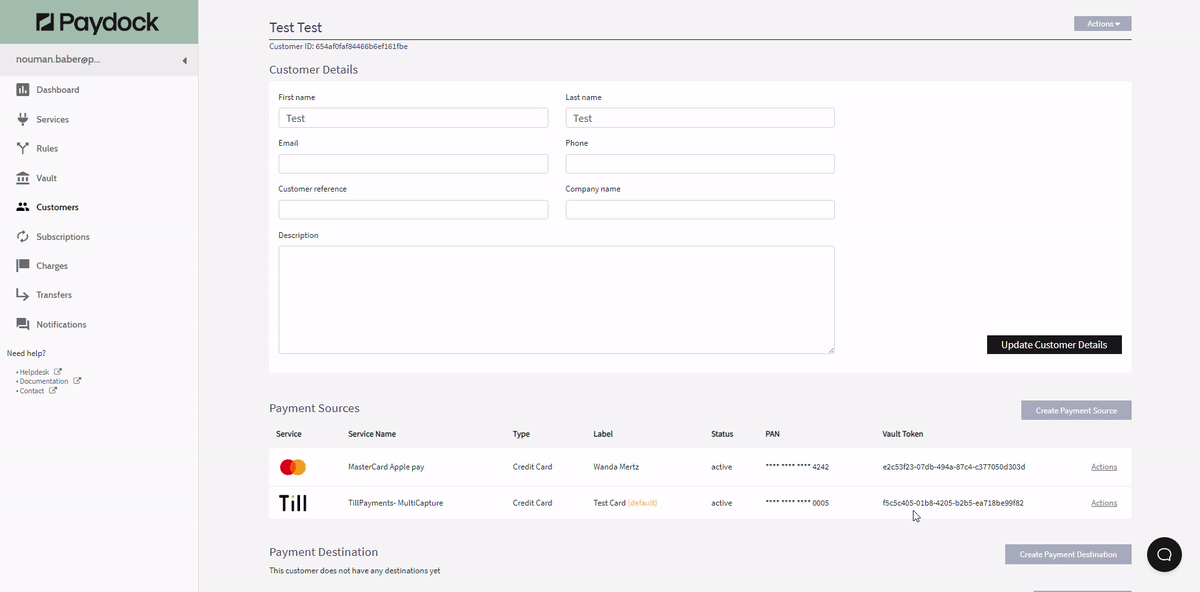This screenshot has width=1200, height=592.
Task: Click the Create Payment Source button
Action: click(1076, 410)
